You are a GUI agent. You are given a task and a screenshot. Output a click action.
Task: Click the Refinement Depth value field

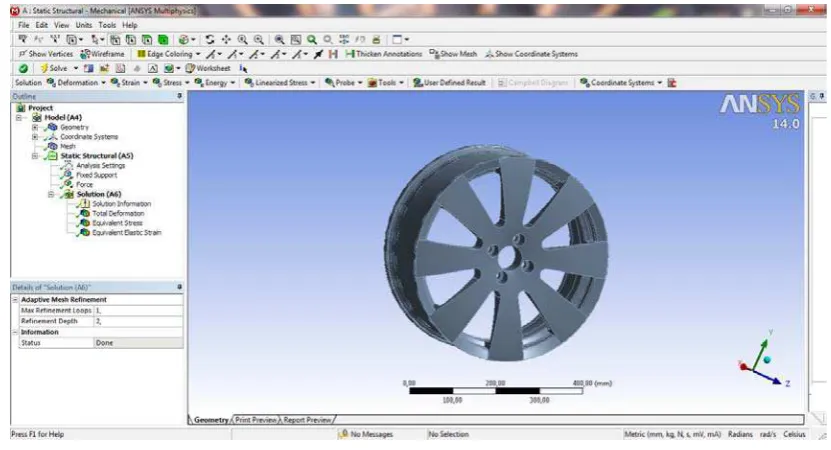pyautogui.click(x=138, y=321)
